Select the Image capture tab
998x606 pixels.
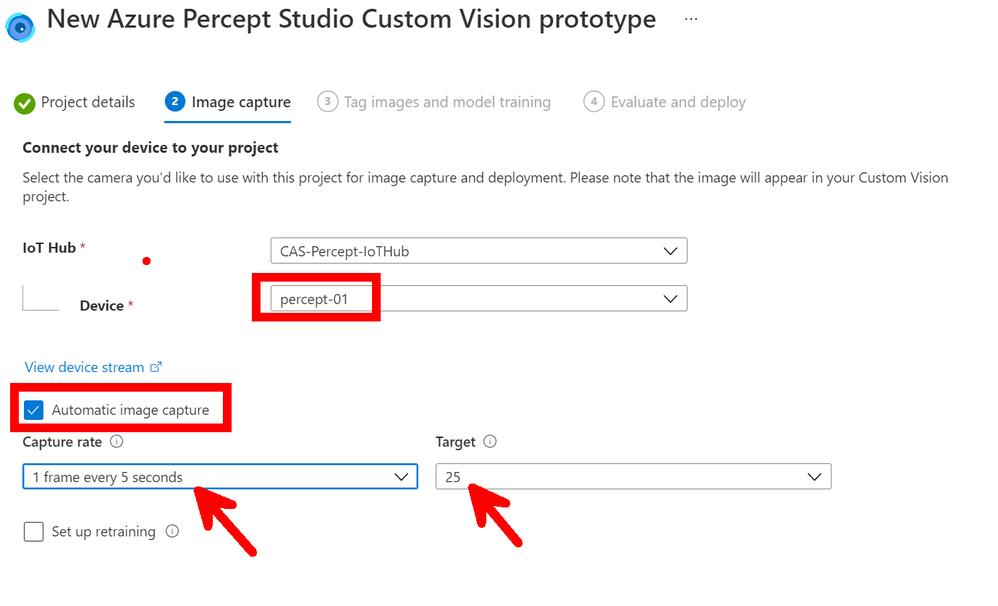pyautogui.click(x=241, y=102)
